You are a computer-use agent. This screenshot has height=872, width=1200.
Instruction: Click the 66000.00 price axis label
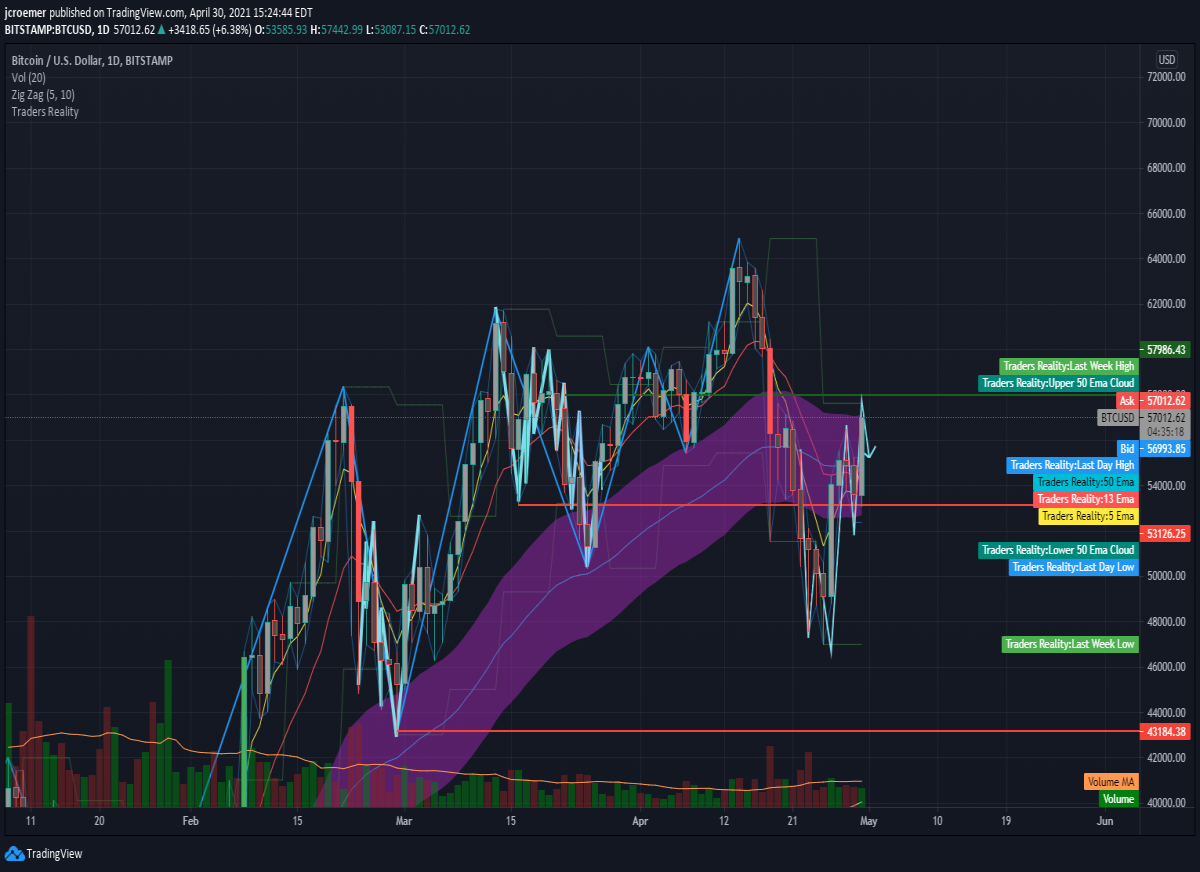pyautogui.click(x=1167, y=214)
